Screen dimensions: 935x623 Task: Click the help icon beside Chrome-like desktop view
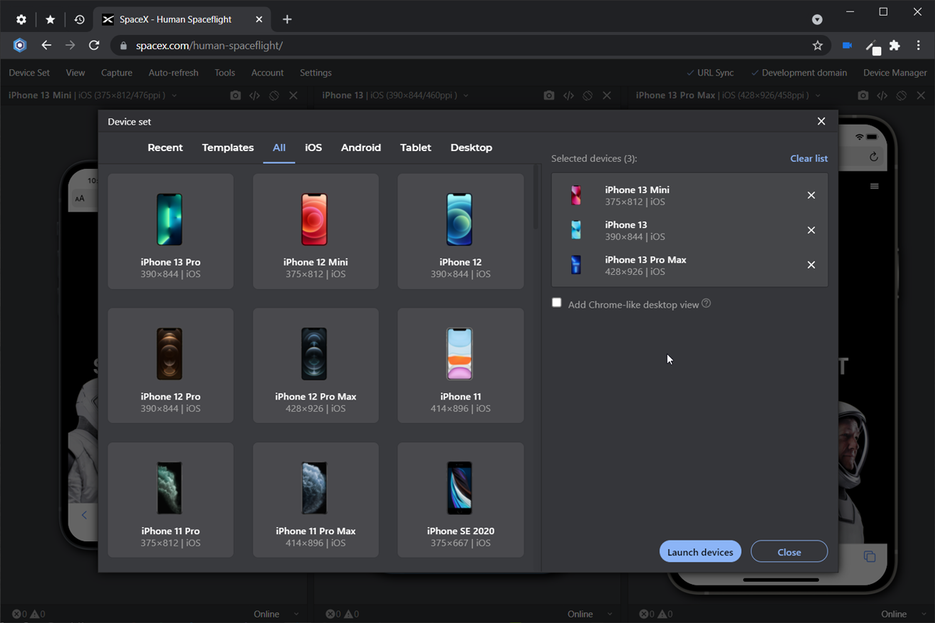(x=706, y=303)
